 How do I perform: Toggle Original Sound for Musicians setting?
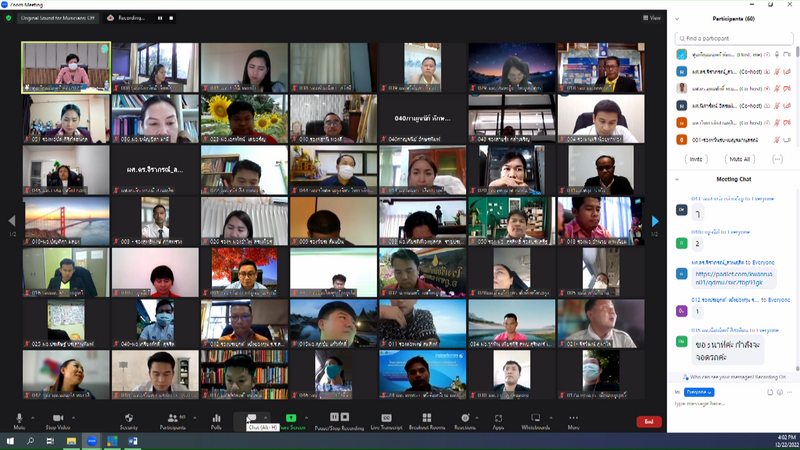point(59,17)
